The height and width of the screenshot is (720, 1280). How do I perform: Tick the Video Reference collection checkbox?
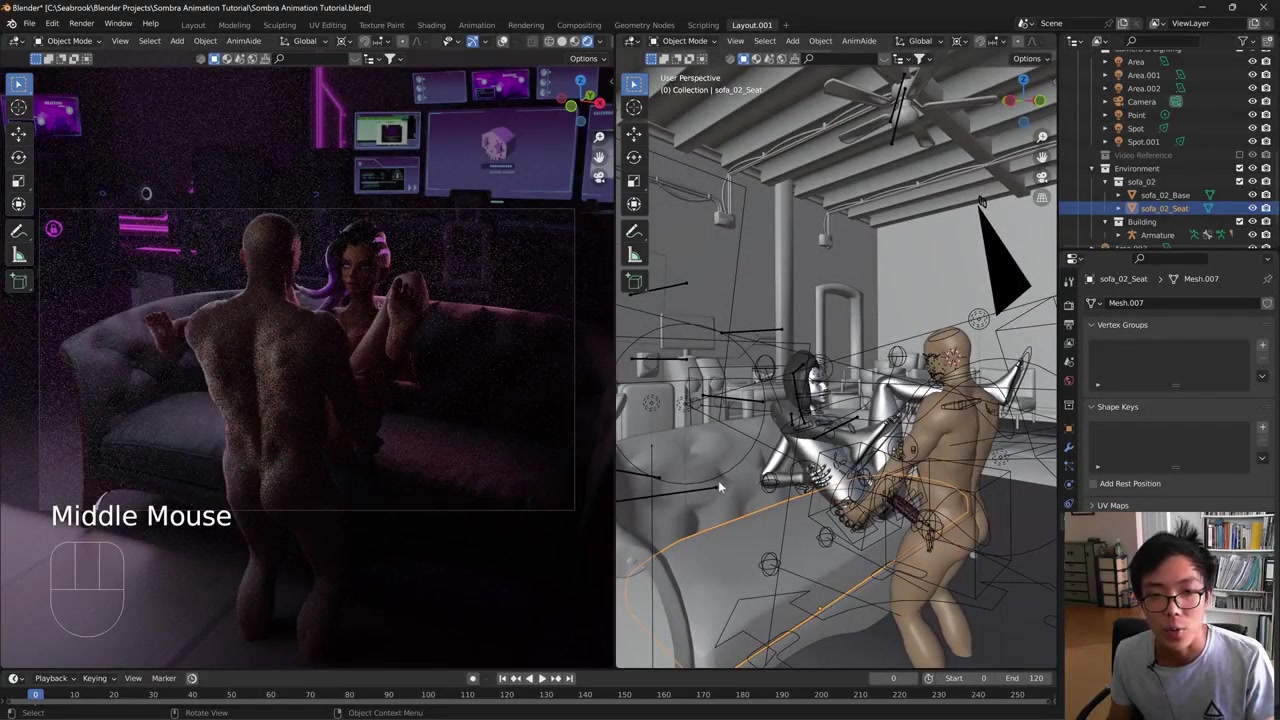1240,155
